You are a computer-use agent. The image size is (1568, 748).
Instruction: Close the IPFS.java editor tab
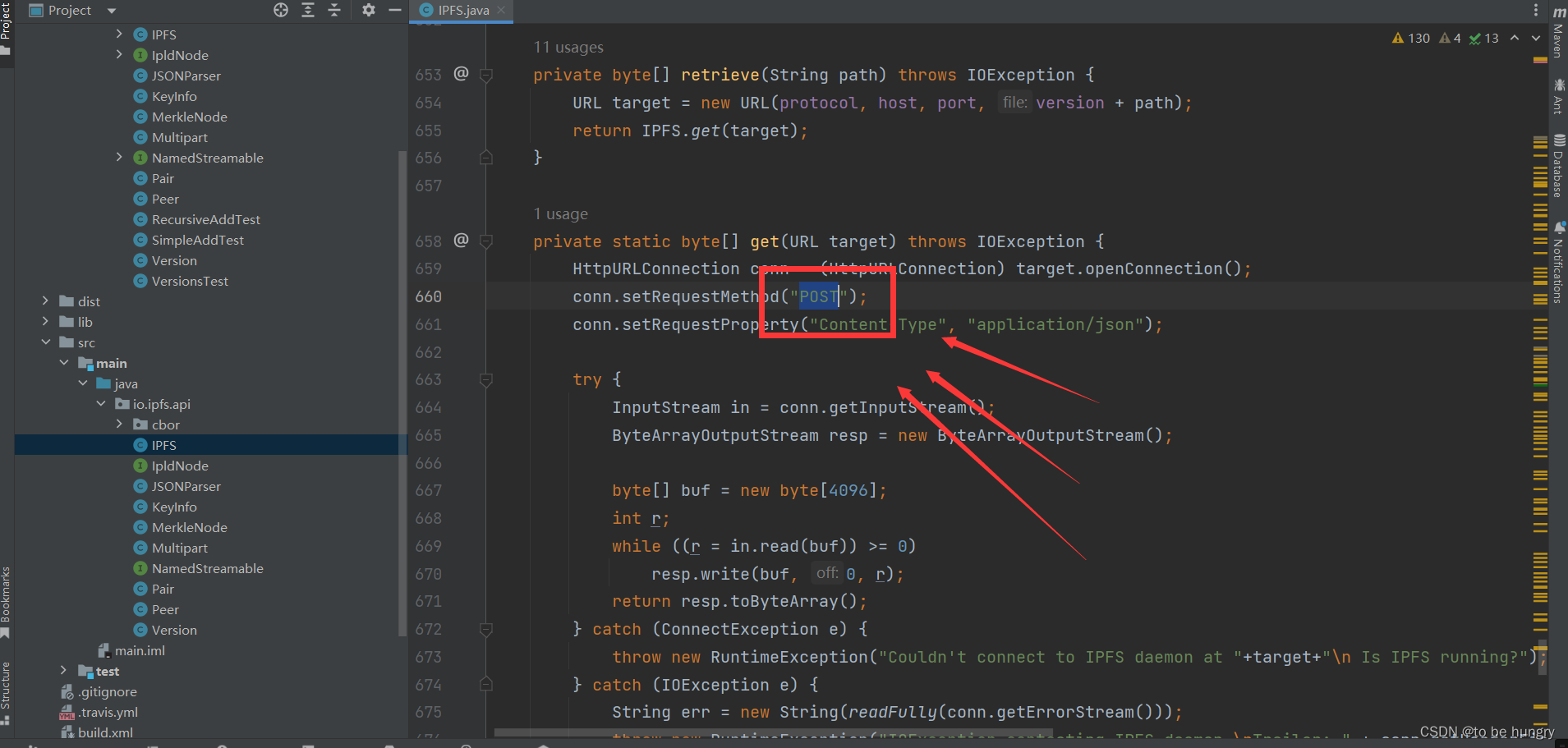click(x=501, y=10)
